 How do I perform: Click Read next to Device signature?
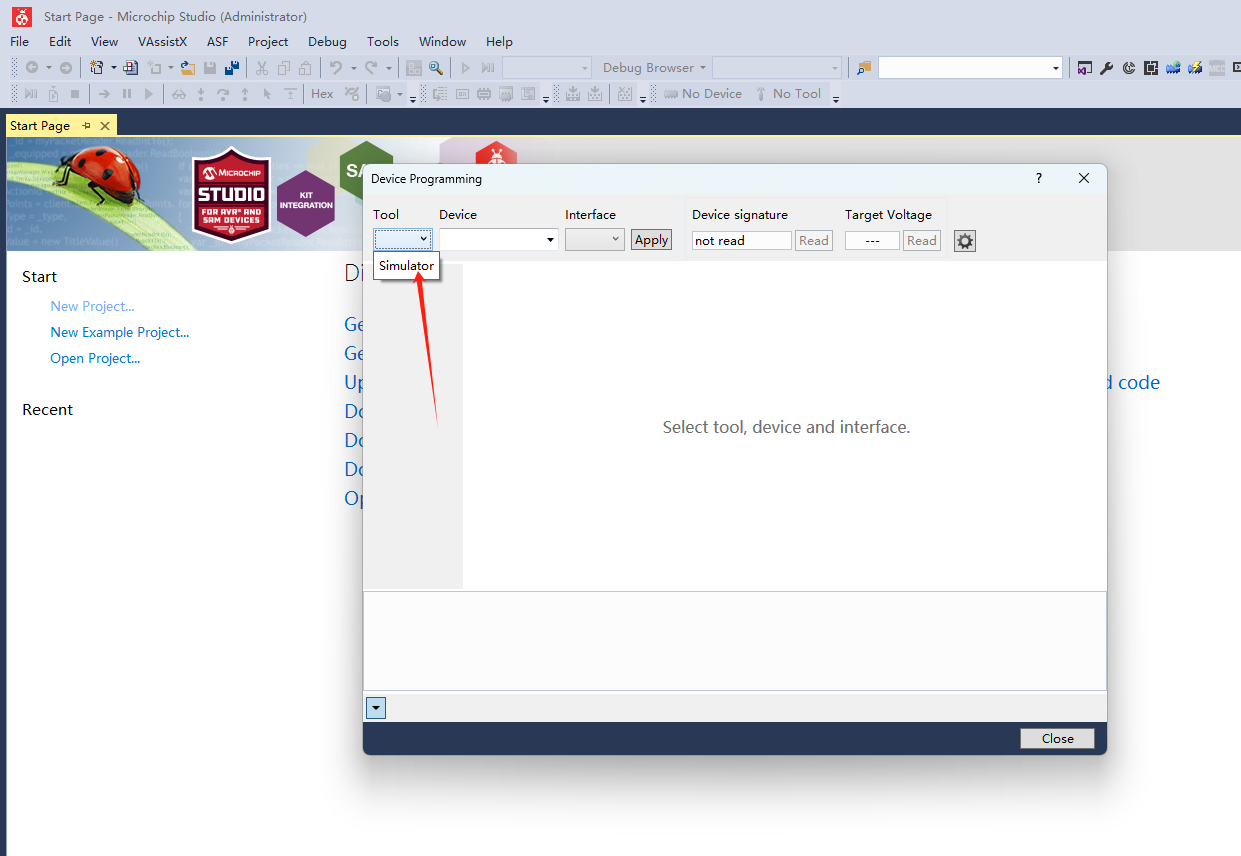(814, 241)
